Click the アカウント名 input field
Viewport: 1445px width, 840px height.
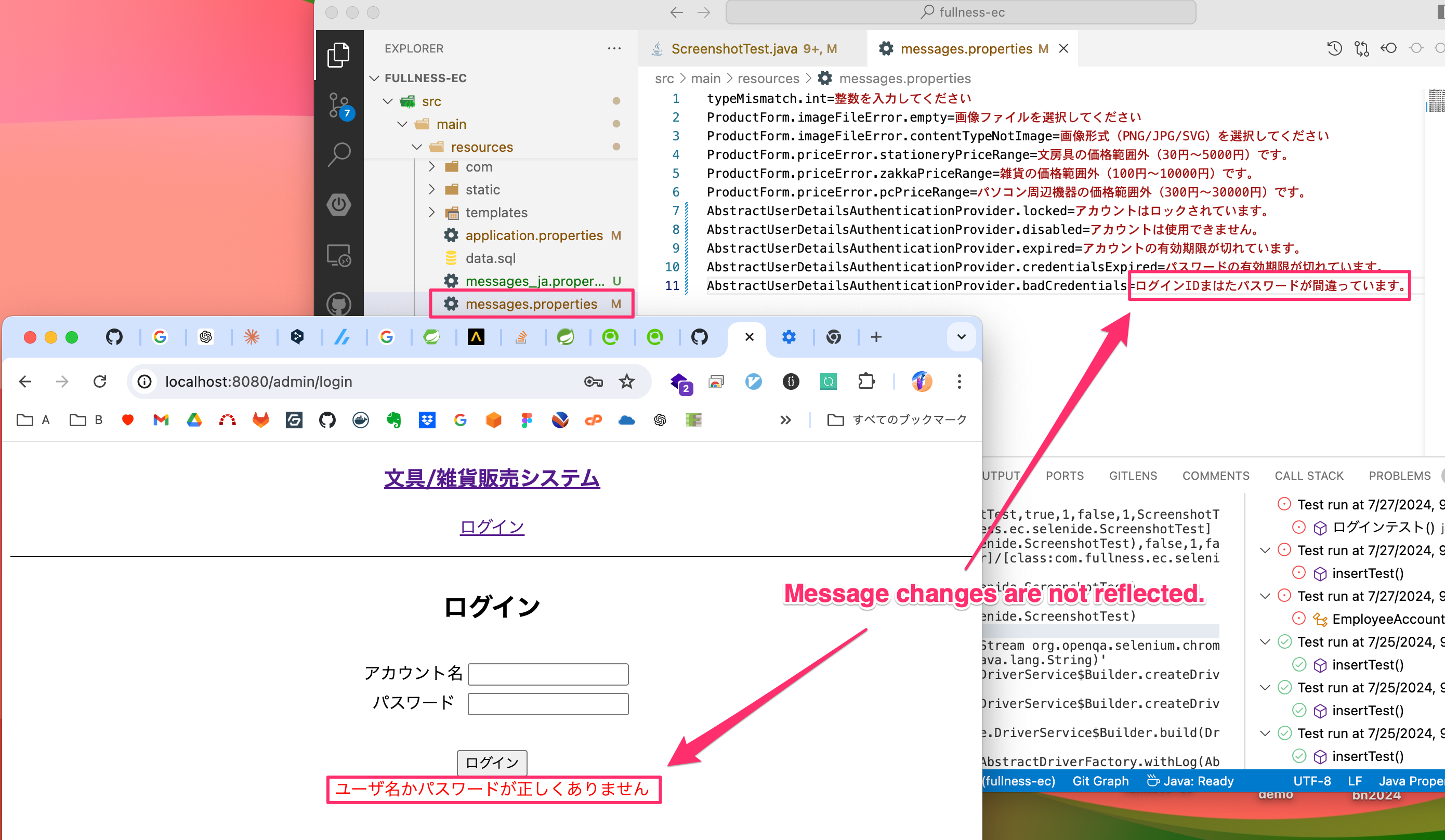(548, 674)
